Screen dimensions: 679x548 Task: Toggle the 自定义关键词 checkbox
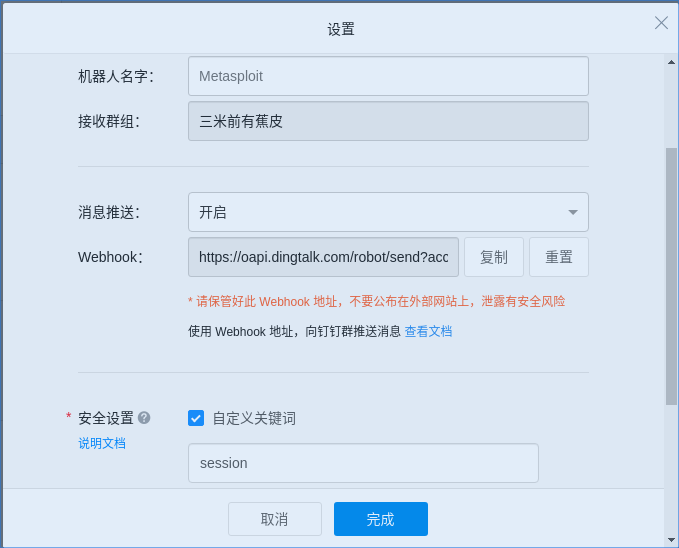(196, 418)
